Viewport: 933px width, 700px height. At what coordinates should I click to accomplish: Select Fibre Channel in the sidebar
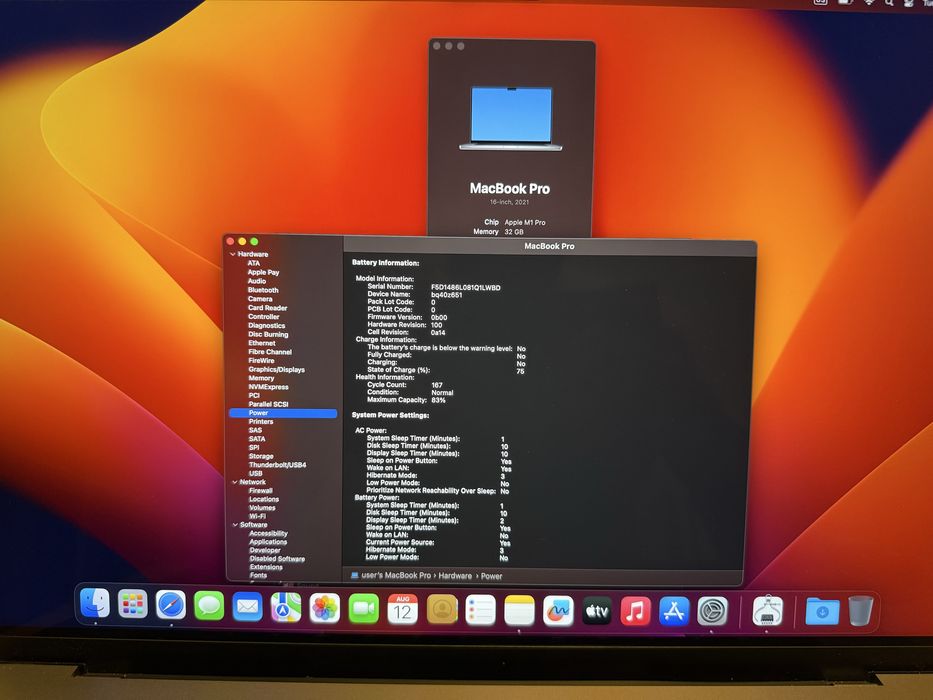tap(270, 352)
